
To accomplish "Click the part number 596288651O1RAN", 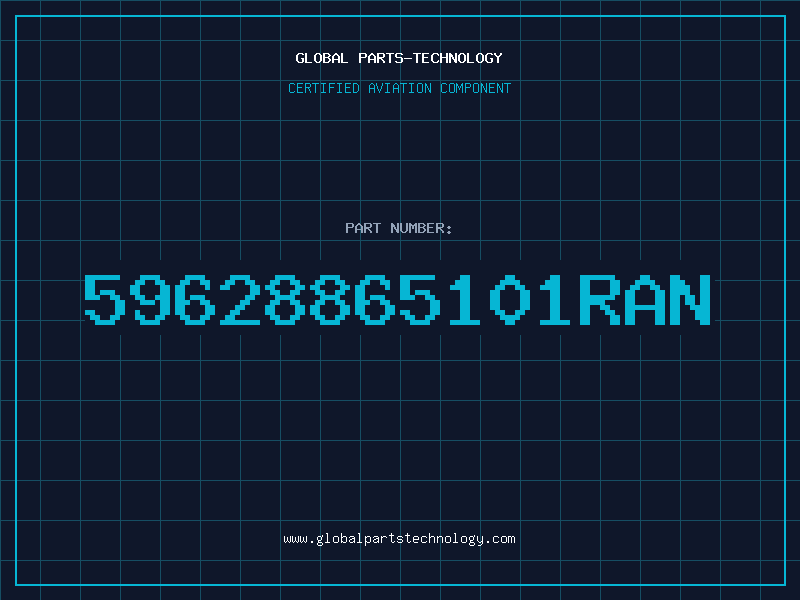I will [x=397, y=299].
